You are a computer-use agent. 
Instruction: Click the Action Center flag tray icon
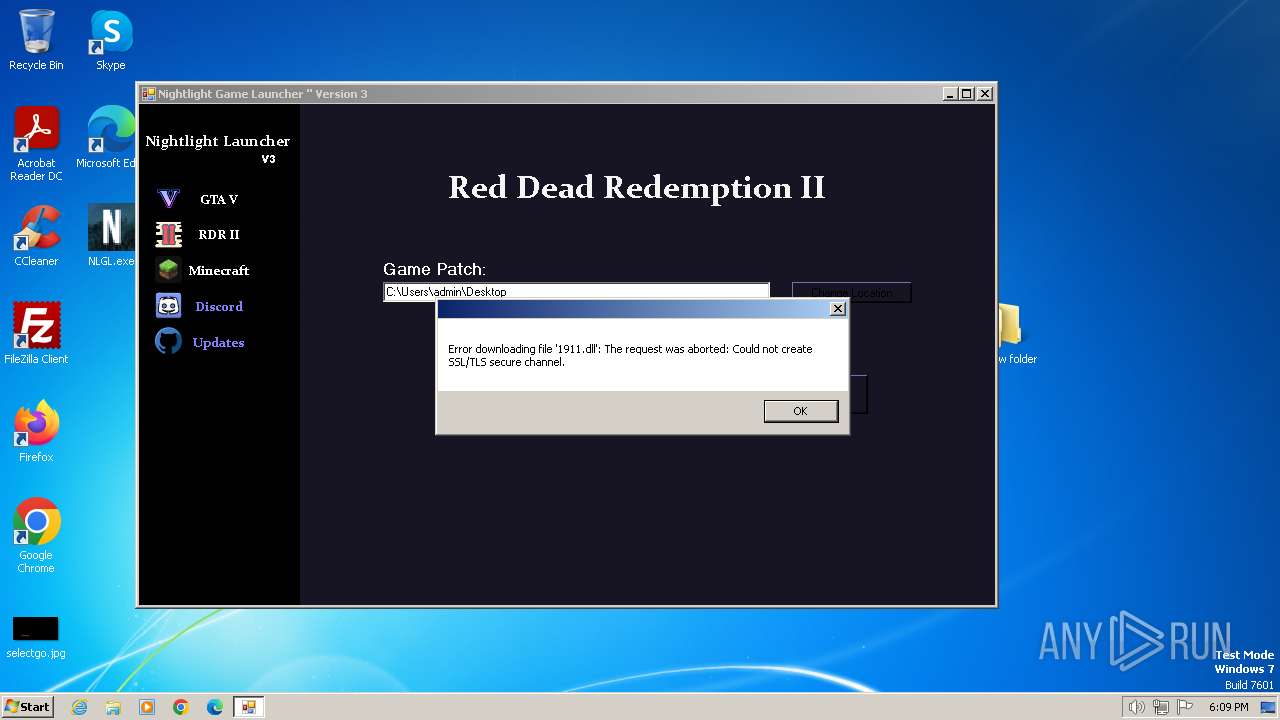[x=1185, y=707]
